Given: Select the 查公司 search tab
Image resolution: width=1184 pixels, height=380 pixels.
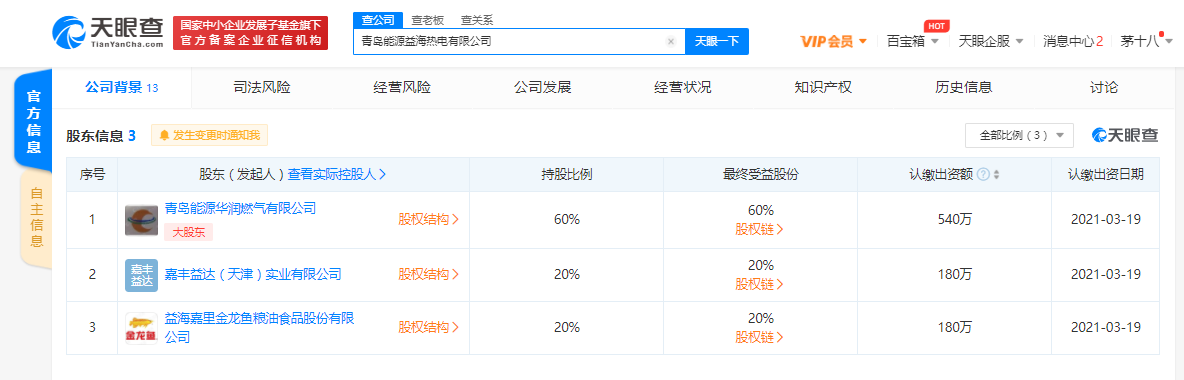Looking at the screenshot, I should 378,20.
